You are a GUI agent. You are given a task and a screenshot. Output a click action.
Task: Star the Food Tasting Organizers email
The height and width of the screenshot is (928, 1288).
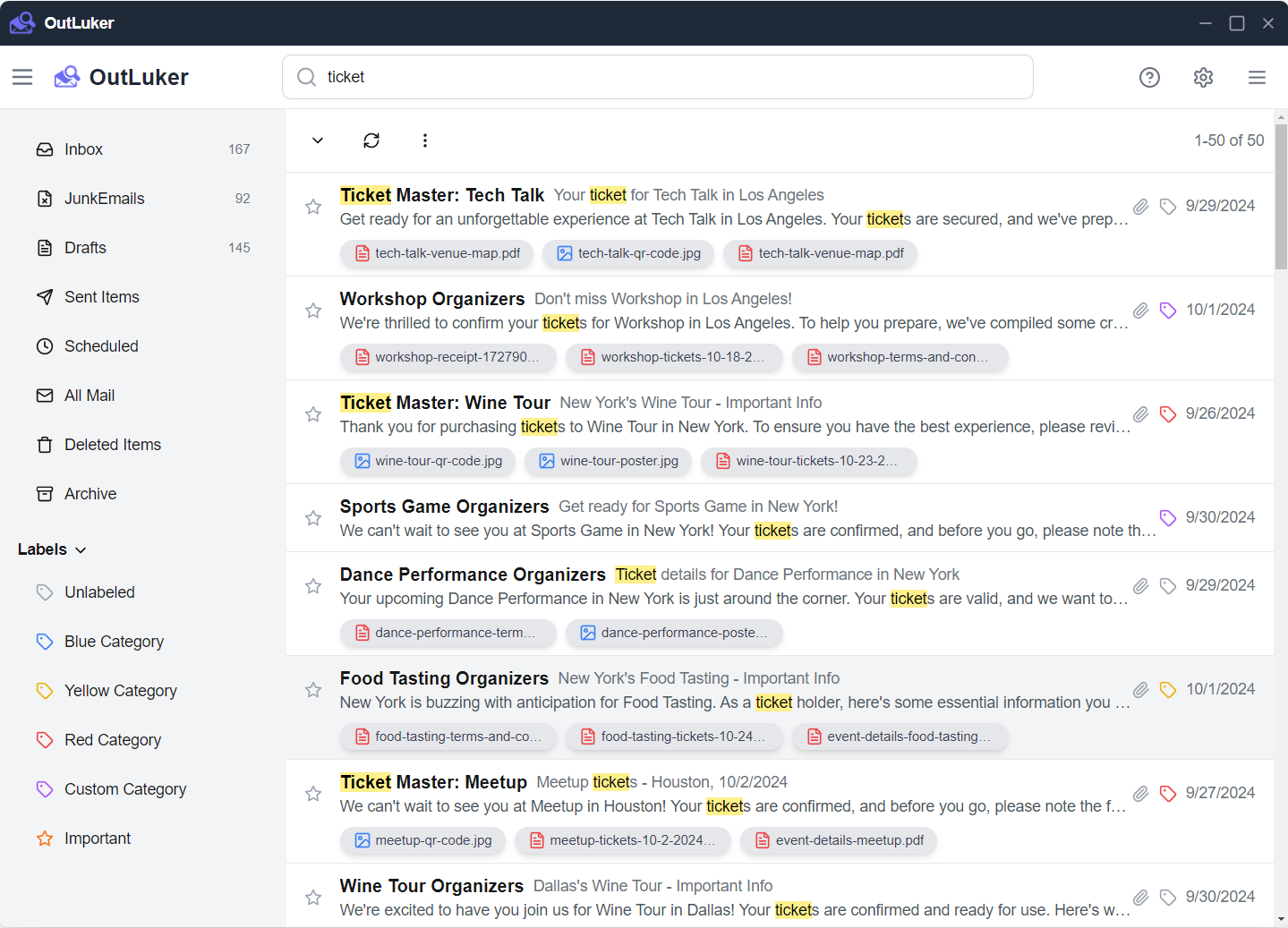click(312, 690)
